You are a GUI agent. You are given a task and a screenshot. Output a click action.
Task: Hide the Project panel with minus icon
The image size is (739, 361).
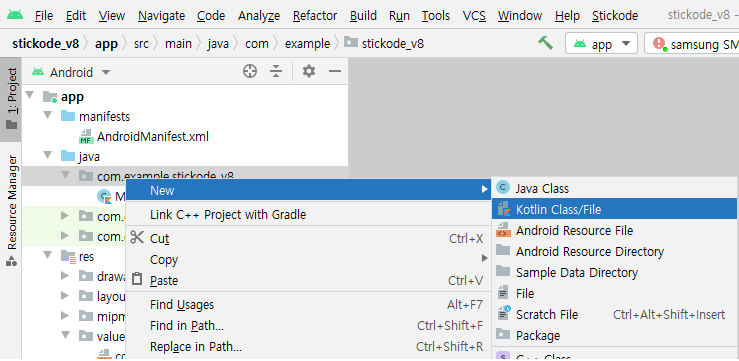(335, 72)
